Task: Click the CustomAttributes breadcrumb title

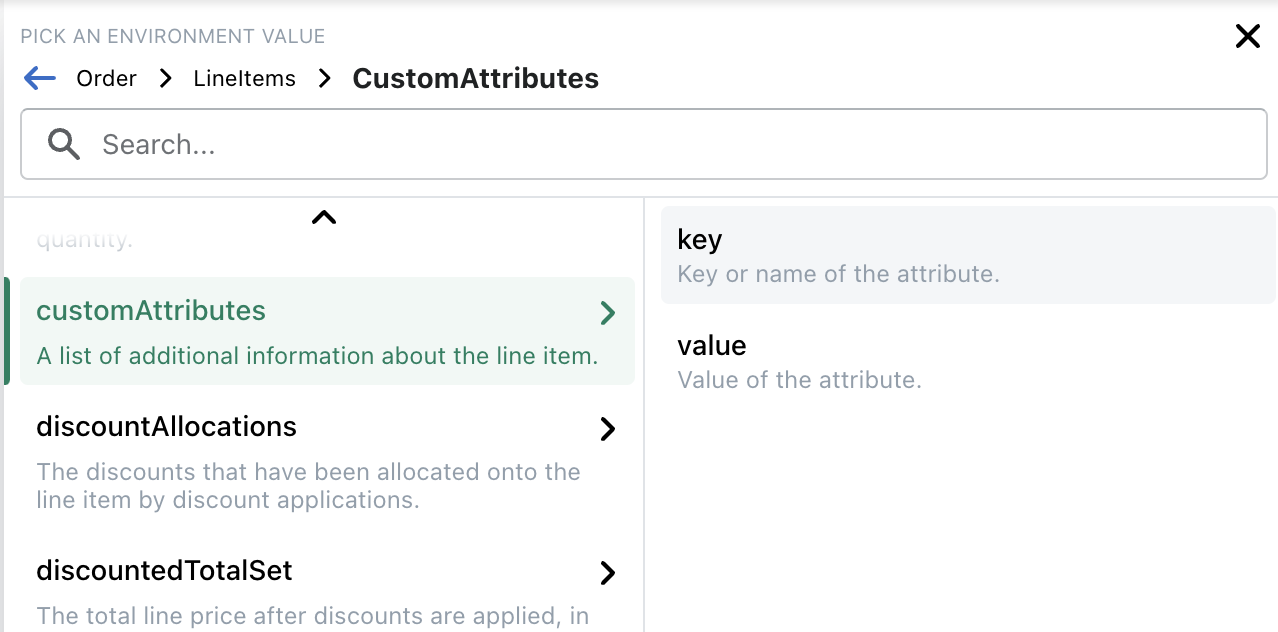Action: coord(475,79)
